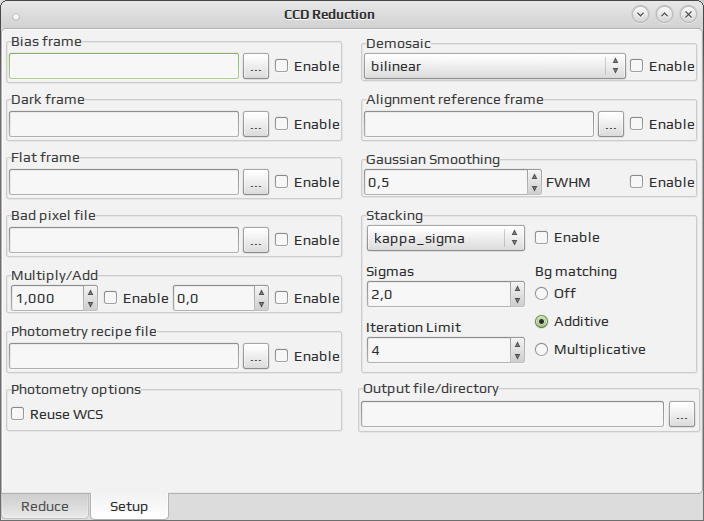Browse for Alignment reference frame
This screenshot has width=704, height=521.
pyautogui.click(x=611, y=124)
